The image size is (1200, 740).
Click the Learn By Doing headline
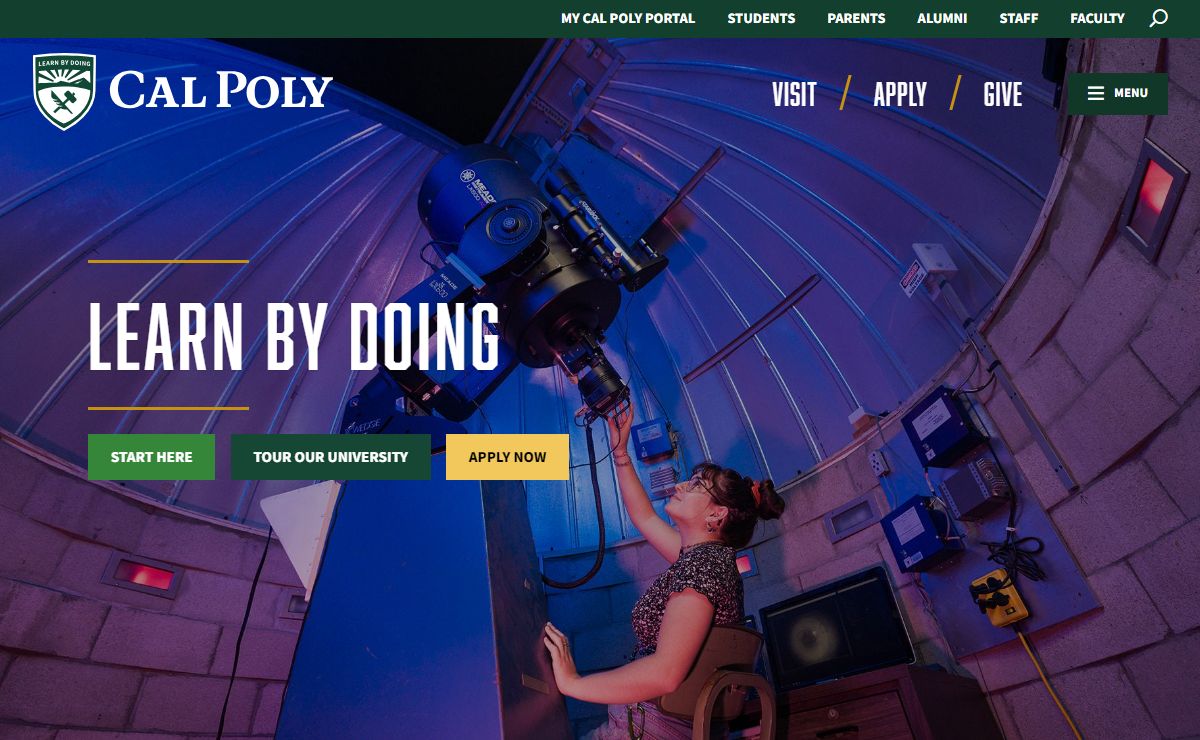[x=294, y=336]
